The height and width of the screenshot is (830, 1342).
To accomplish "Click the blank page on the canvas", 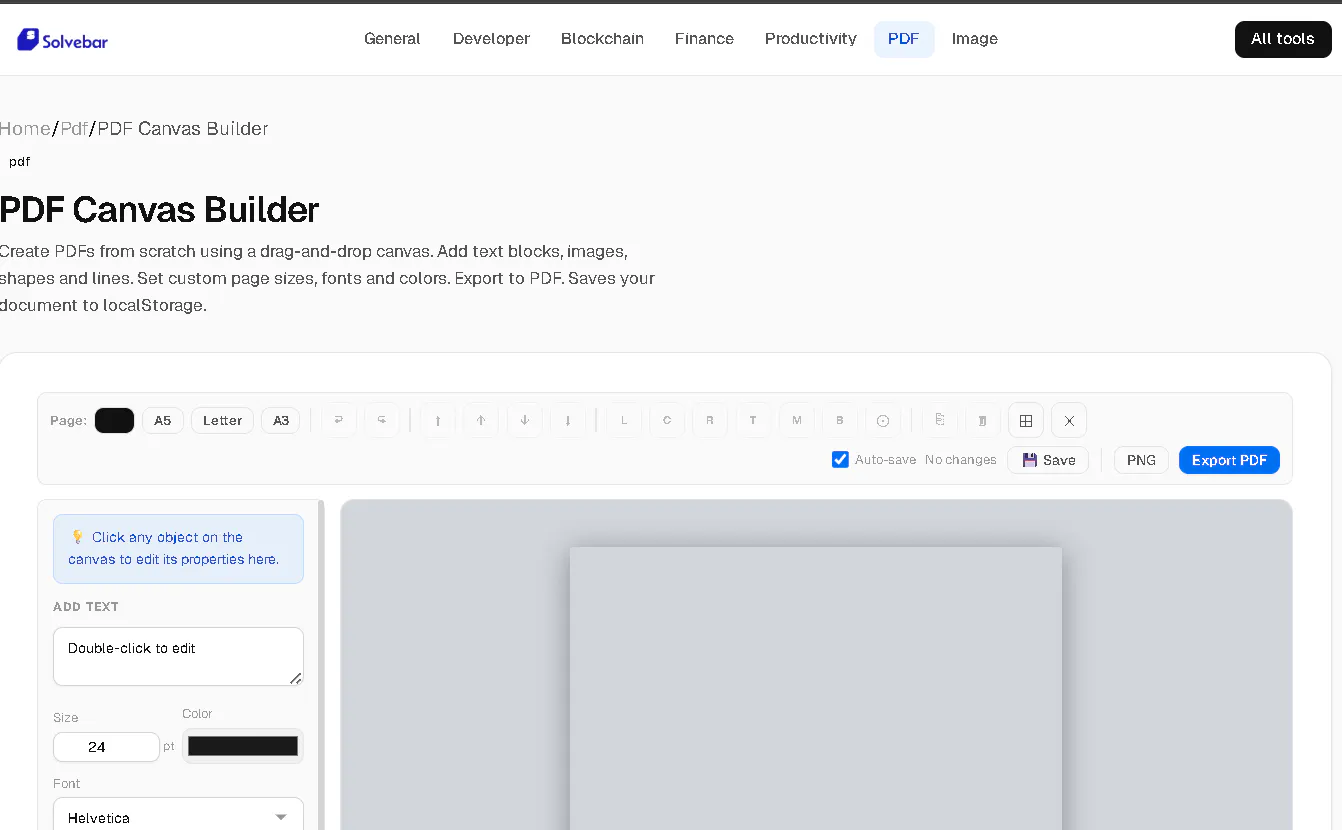I will [816, 688].
